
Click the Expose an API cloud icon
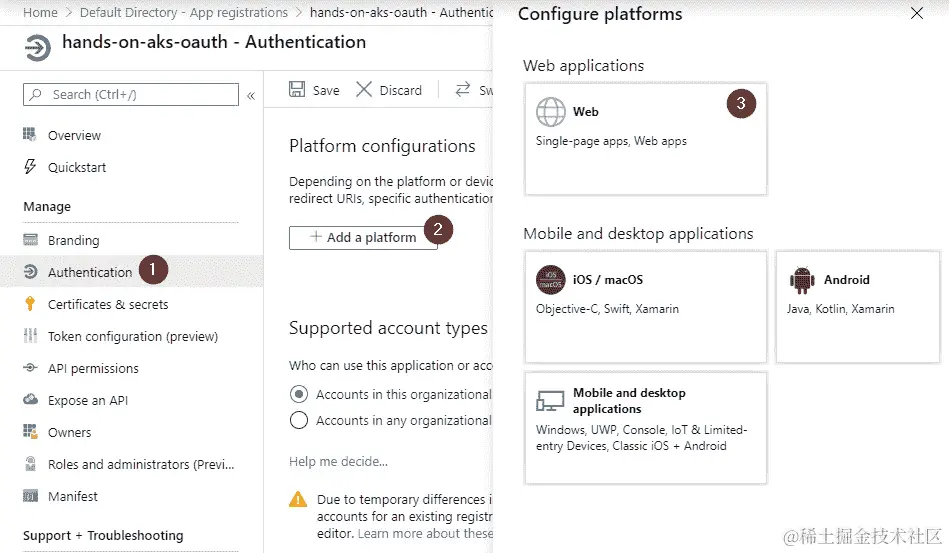(x=31, y=400)
